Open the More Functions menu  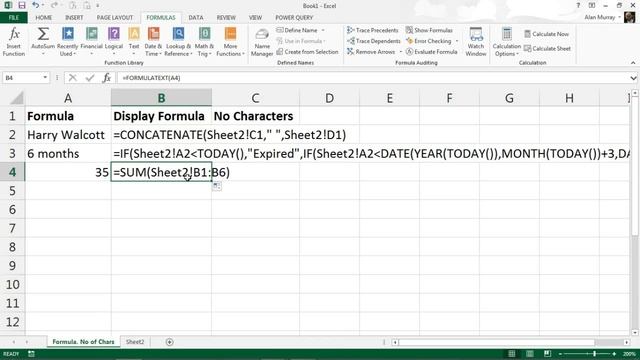point(230,42)
